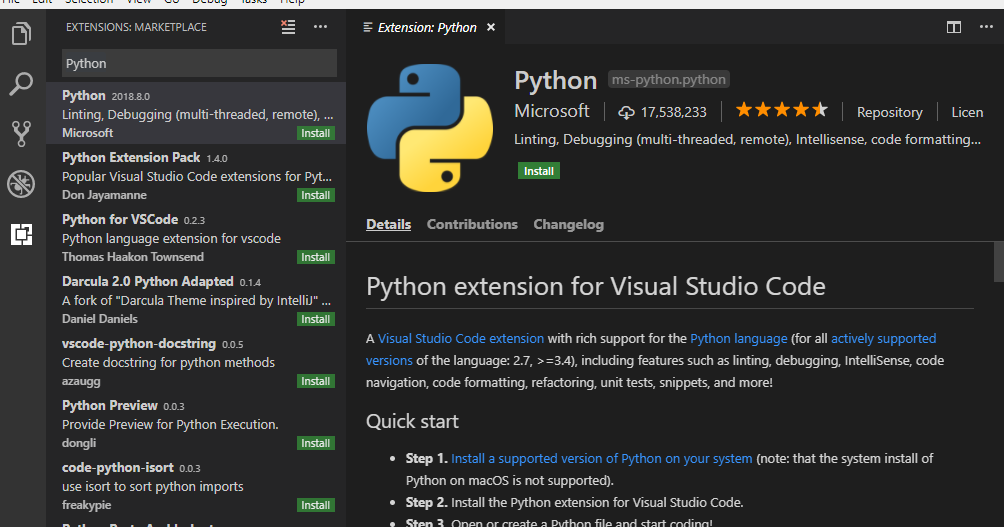Click the green Install button under Microsoft Python
Screen dimensions: 1004x527
click(539, 171)
